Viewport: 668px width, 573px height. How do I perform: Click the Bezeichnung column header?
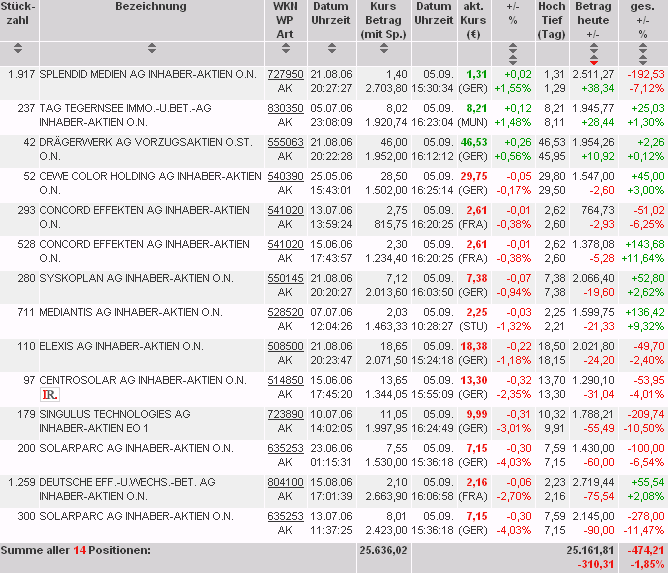click(151, 6)
